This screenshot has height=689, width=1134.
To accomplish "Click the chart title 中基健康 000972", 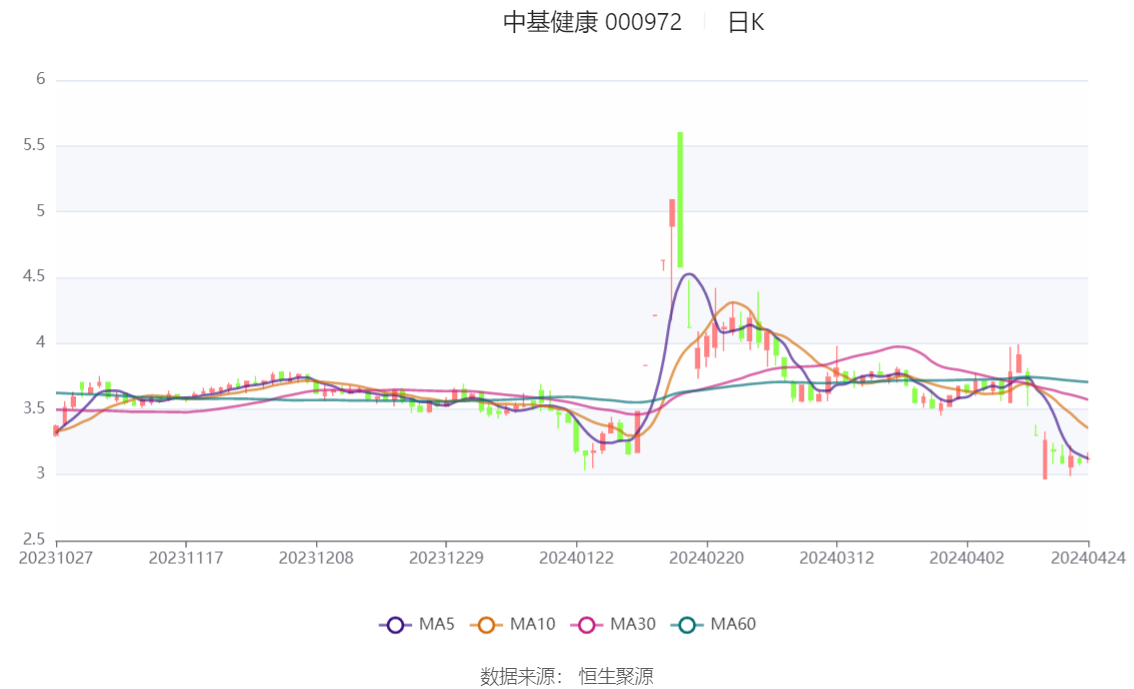I will pyautogui.click(x=592, y=23).
